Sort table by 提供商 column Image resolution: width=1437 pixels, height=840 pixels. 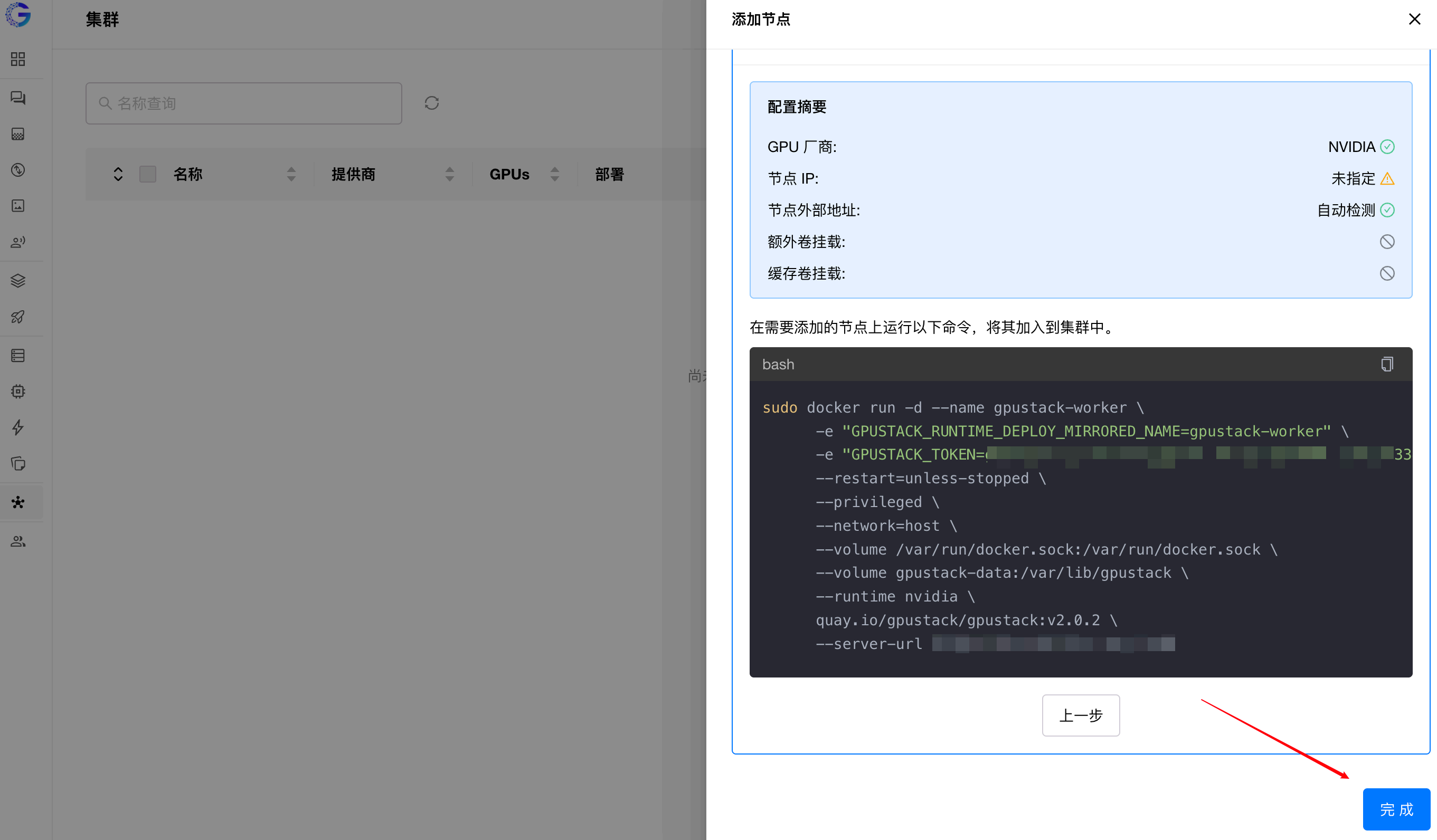click(450, 174)
